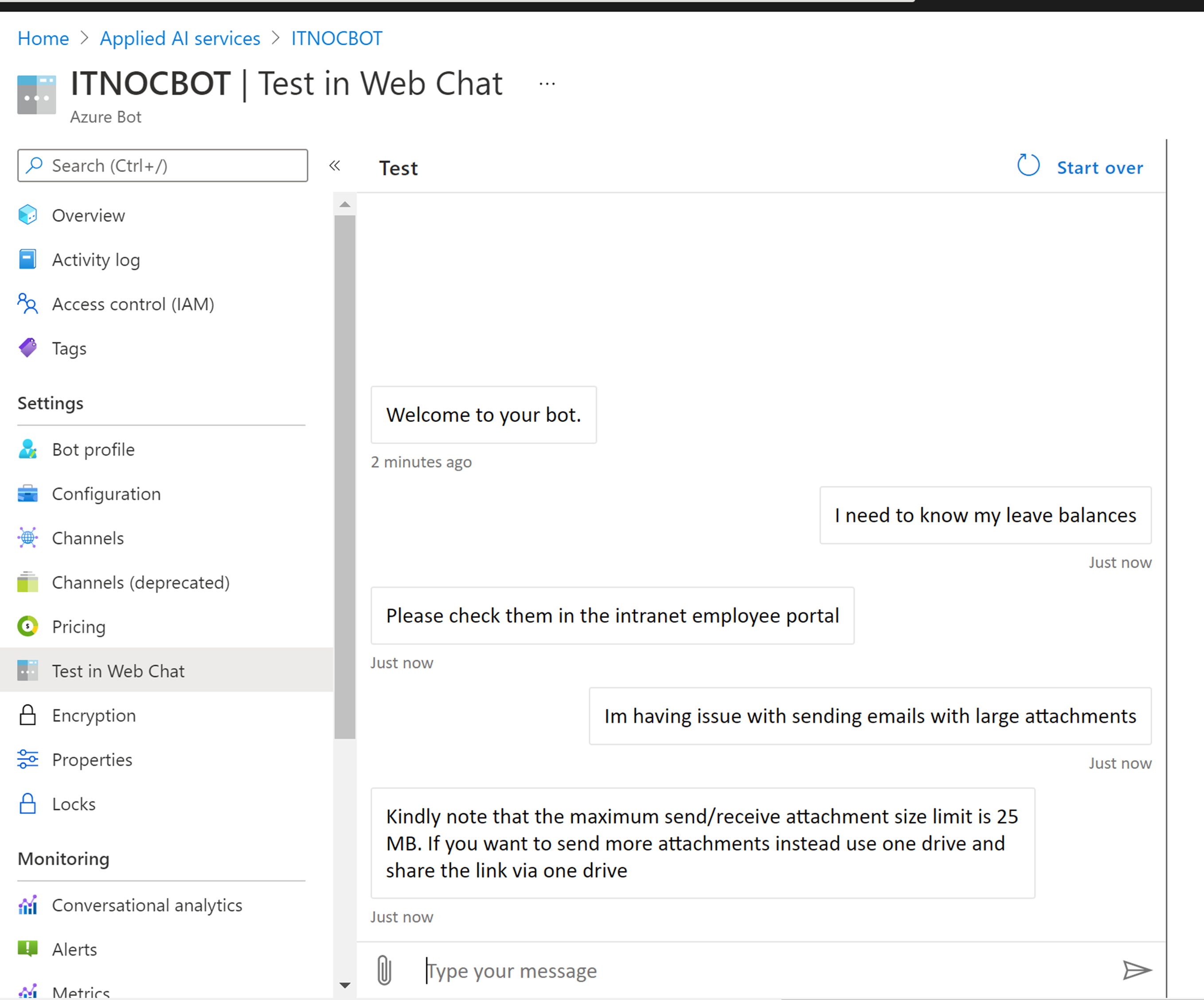Open the more options ellipsis menu

pos(547,84)
